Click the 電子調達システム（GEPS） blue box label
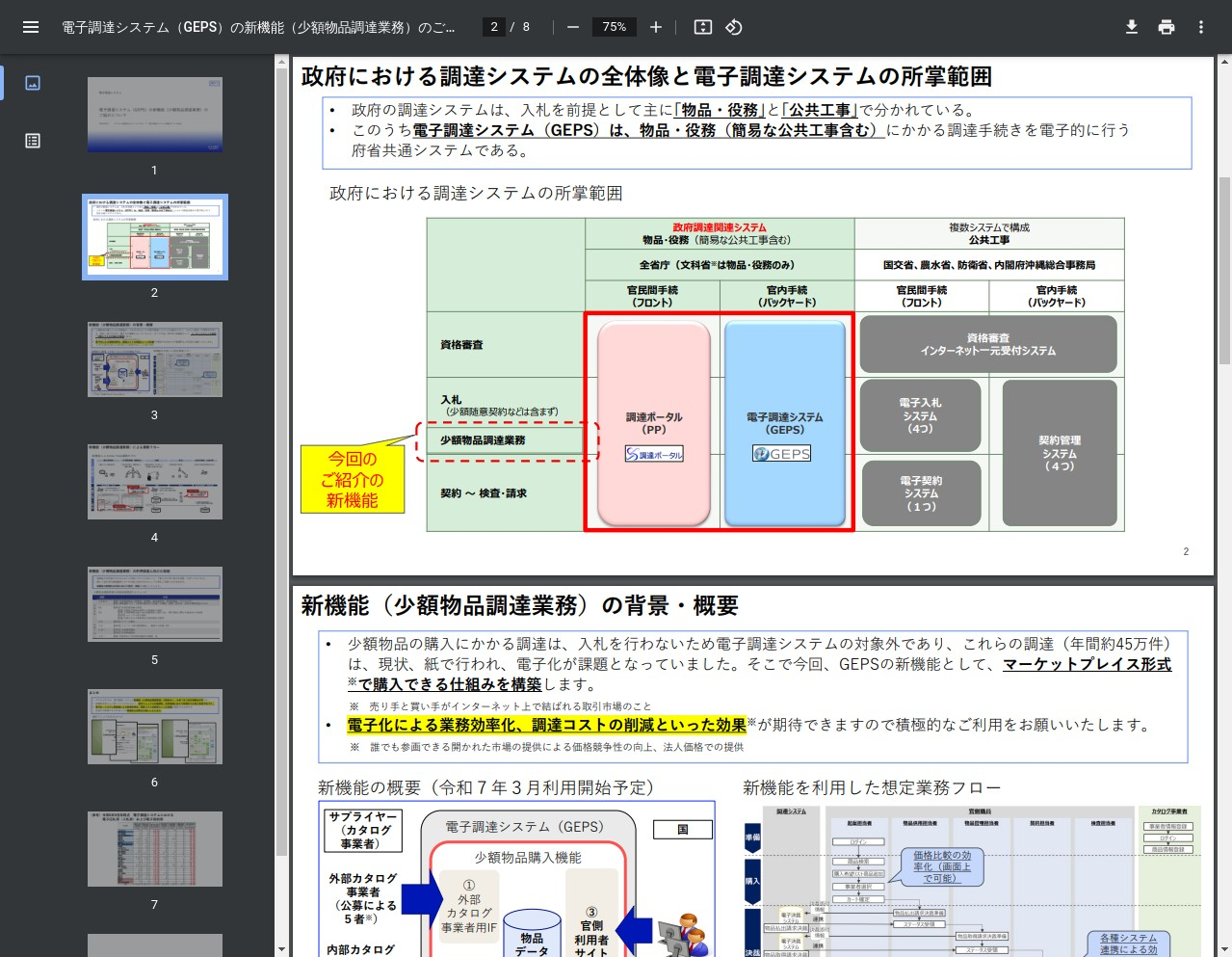Viewport: 1232px width, 957px height. point(785,423)
